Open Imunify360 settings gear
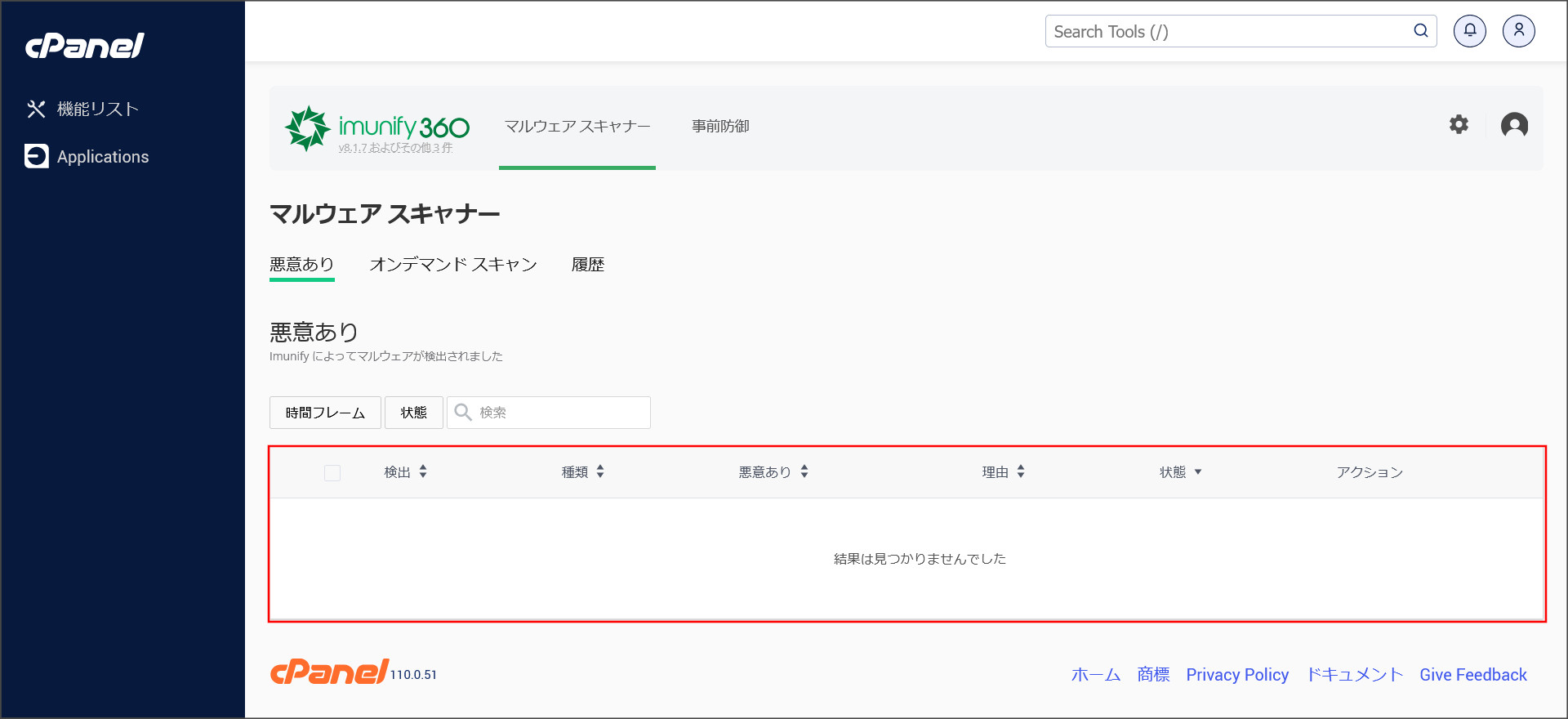The height and width of the screenshot is (719, 1568). tap(1459, 124)
